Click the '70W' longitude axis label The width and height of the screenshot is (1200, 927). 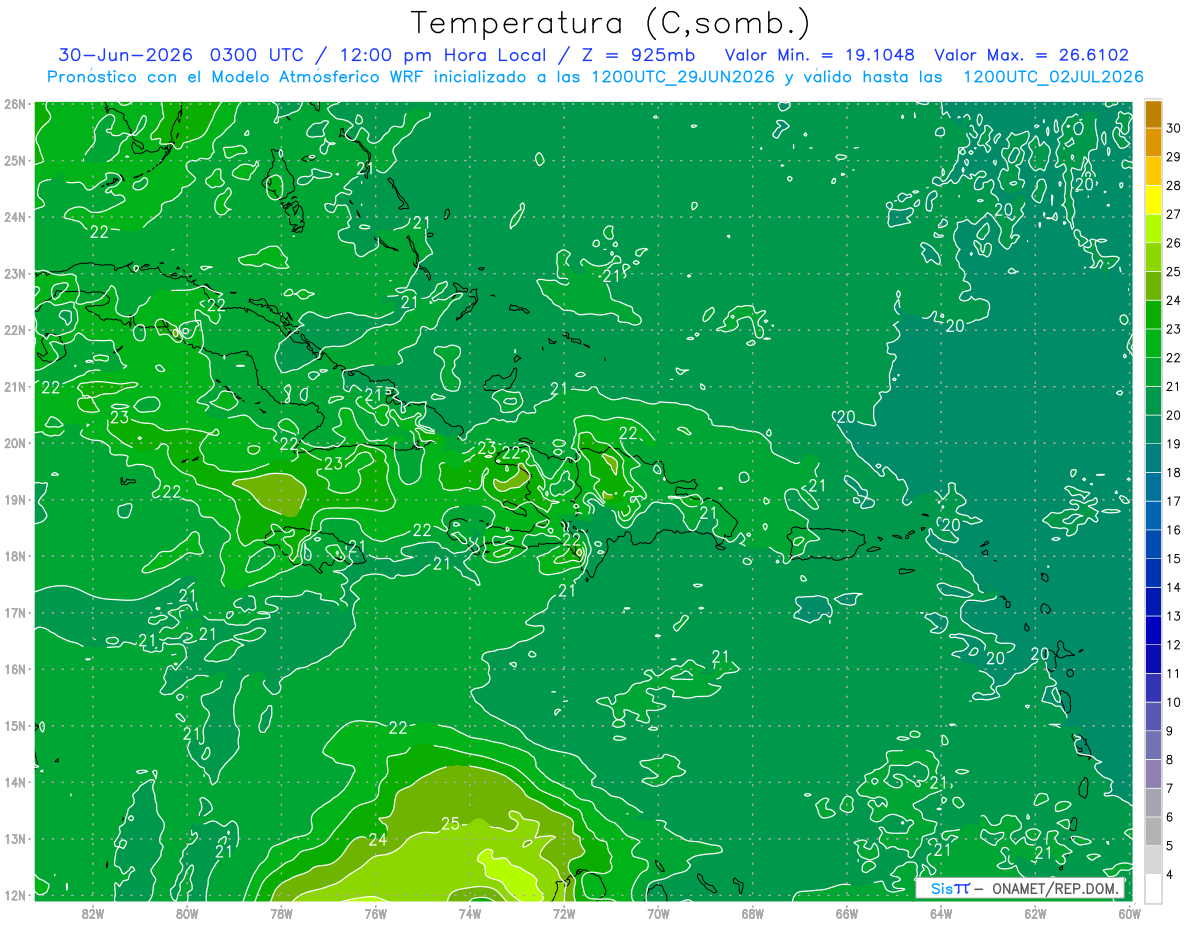click(658, 913)
